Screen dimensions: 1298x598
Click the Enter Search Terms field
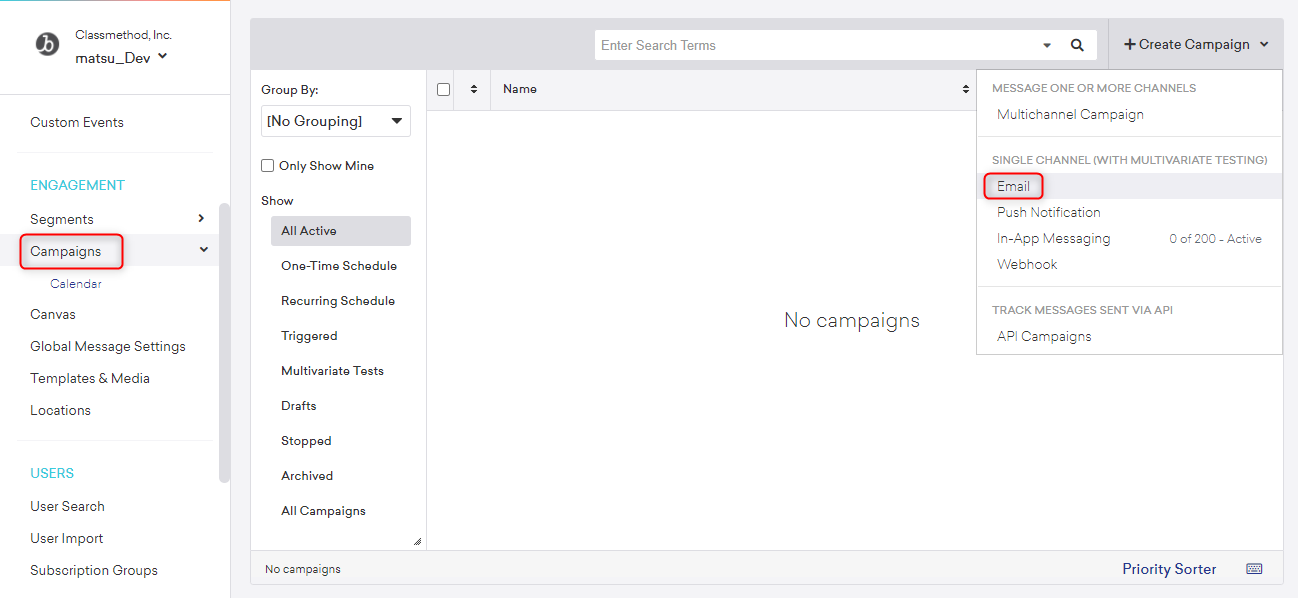coord(815,45)
